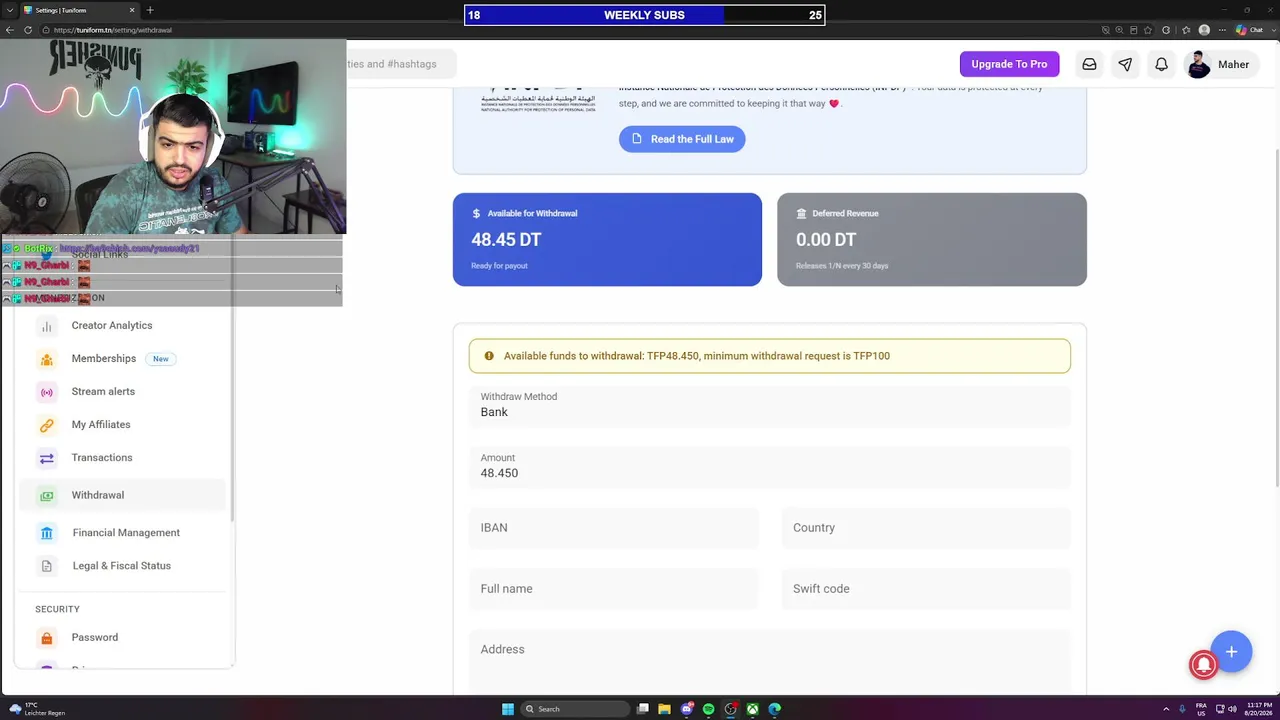Click the FRA US language indicator

click(1201, 709)
